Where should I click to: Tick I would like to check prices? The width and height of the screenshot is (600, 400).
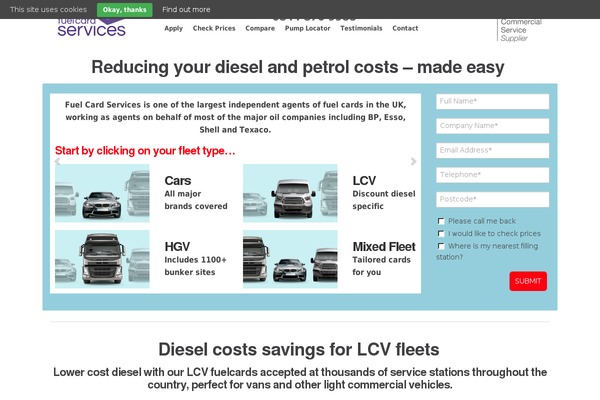(441, 233)
